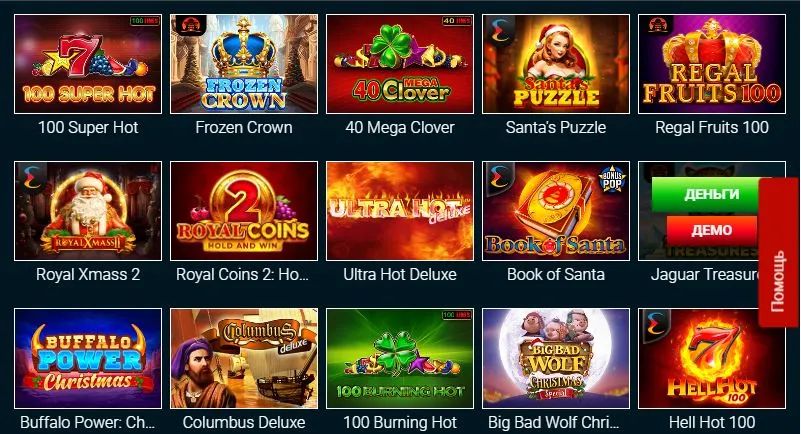Click the red ДЕМО button

(712, 230)
